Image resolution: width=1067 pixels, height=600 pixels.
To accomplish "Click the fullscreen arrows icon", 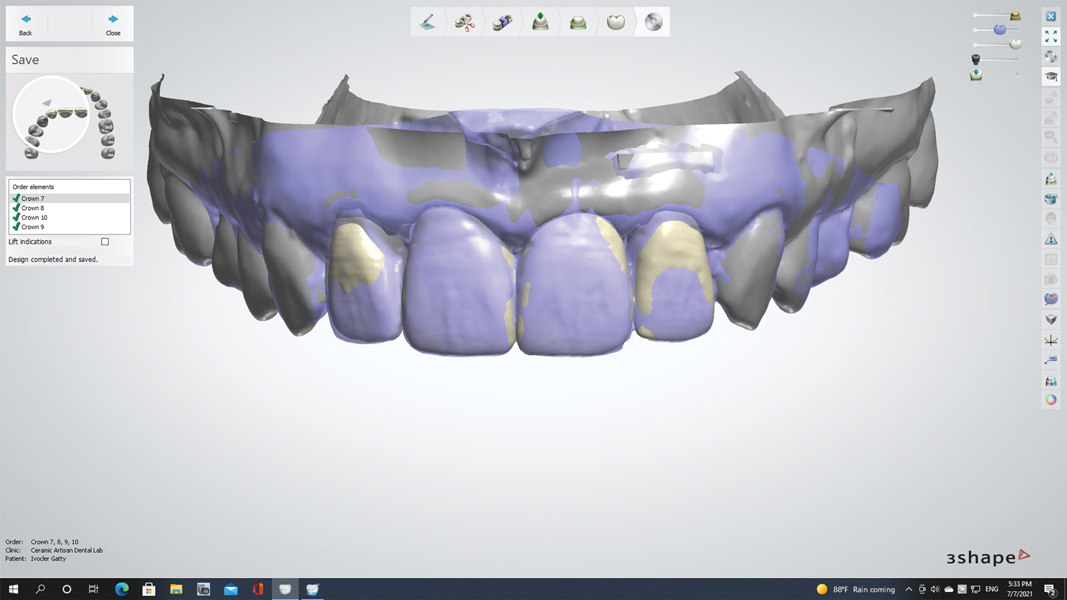I will click(1051, 36).
